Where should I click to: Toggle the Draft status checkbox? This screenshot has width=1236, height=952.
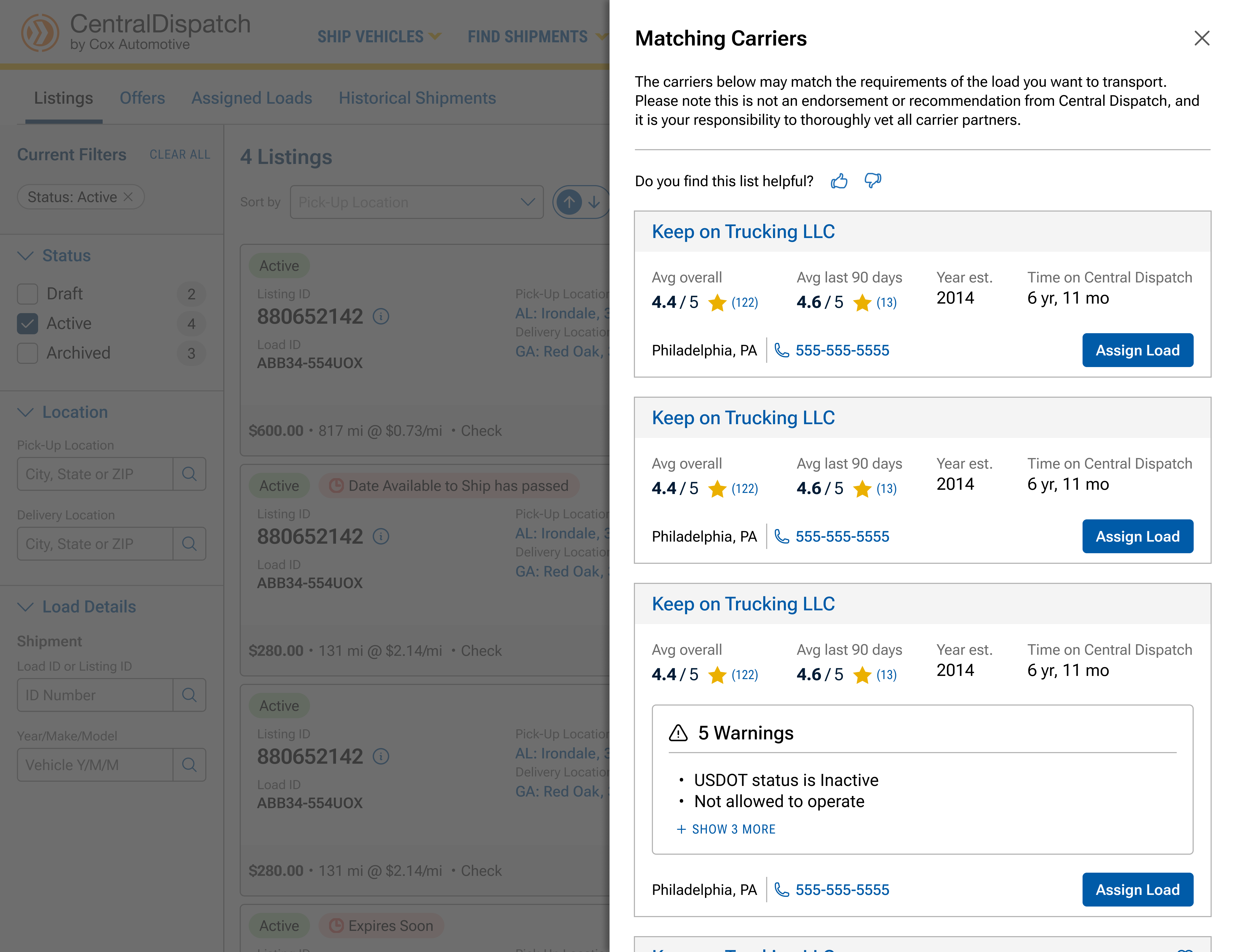tap(27, 294)
